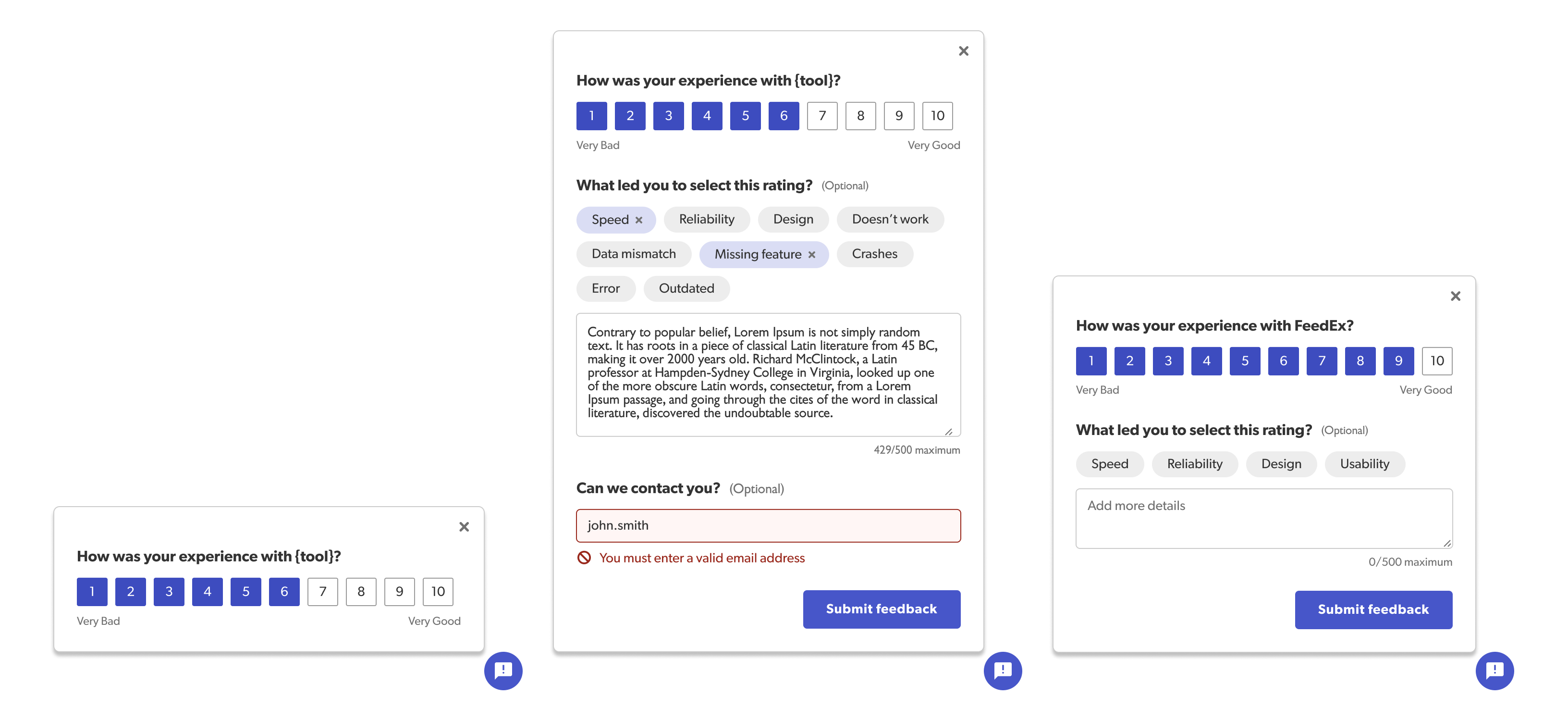Screen dimensions: 1568x721
Task: Remove the Missing feature tag via its x
Action: [811, 255]
